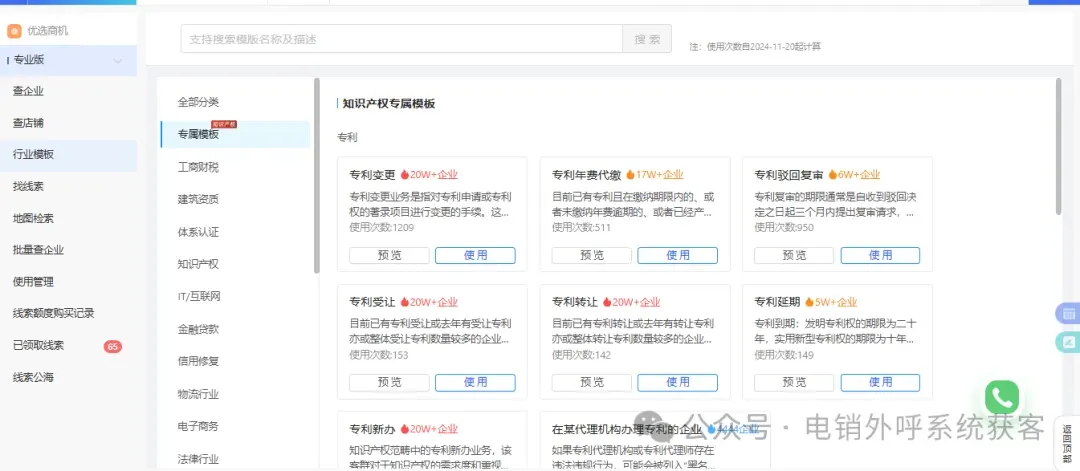Screen dimensions: 1080x471
Task: Select the 法律行业 category
Action: 198,459
